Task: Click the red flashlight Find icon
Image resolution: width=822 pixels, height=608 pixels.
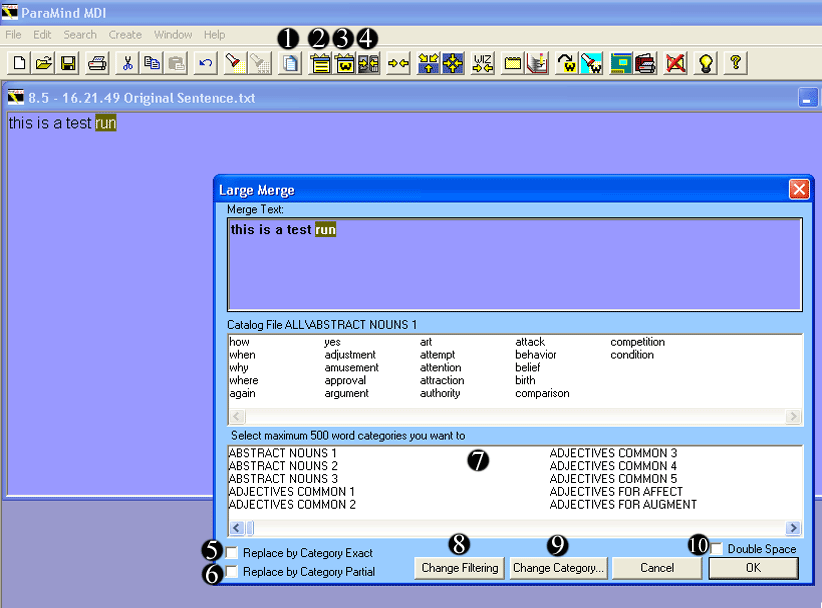Action: point(234,63)
